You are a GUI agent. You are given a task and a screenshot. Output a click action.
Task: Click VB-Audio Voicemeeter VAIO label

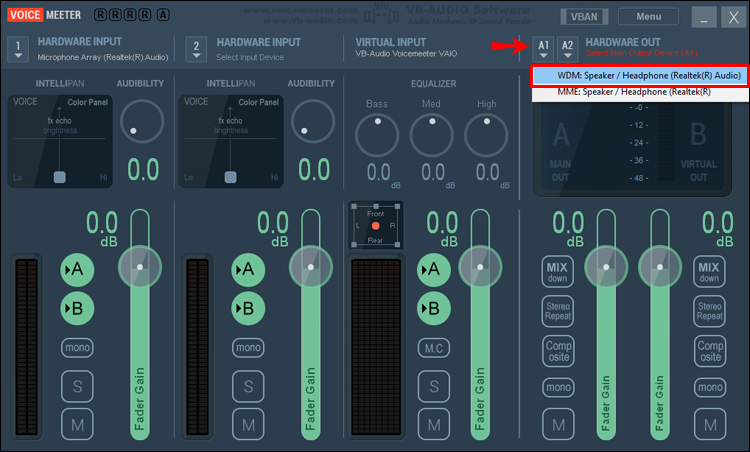tap(406, 54)
